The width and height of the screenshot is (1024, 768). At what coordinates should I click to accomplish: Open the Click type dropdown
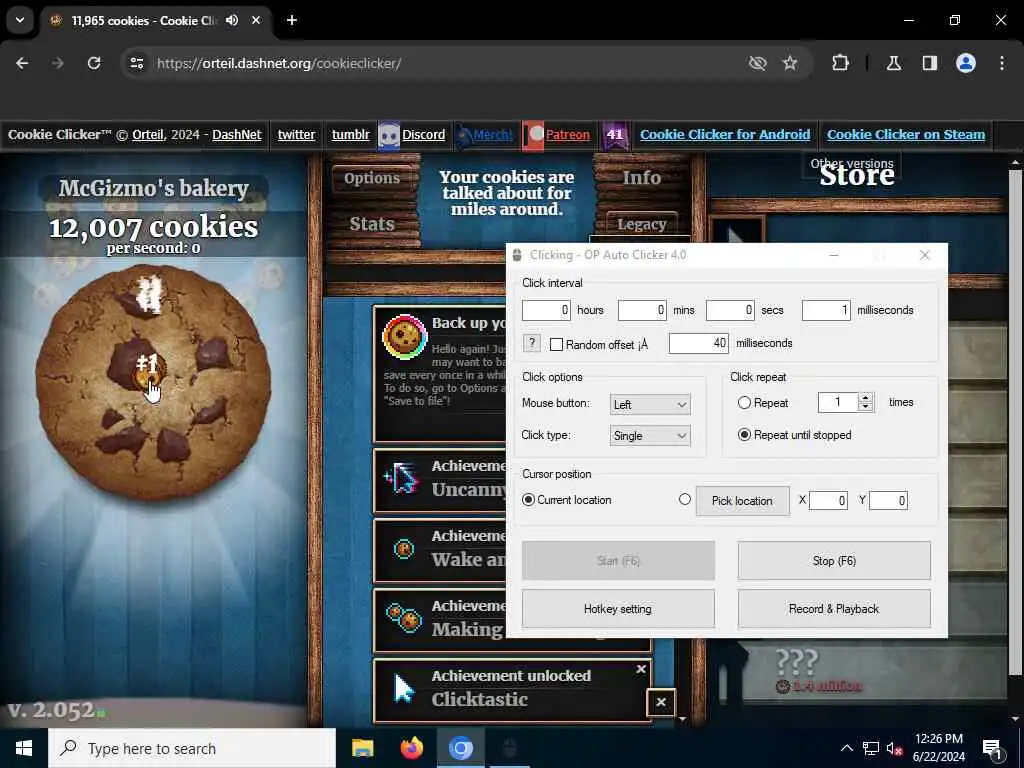coord(650,436)
